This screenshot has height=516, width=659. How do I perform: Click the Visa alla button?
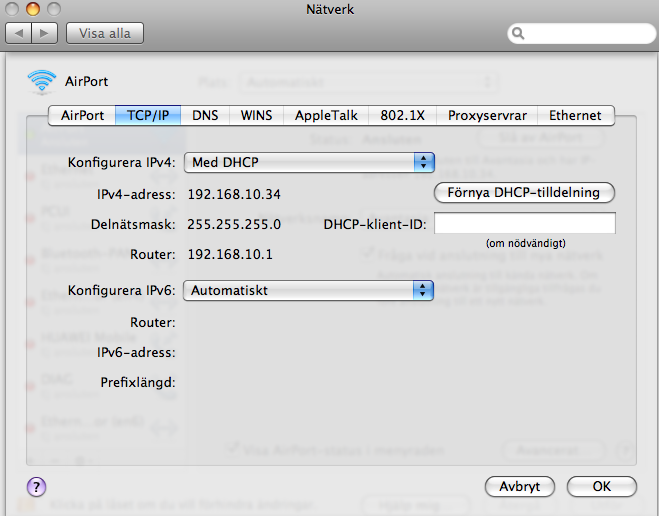tap(105, 33)
